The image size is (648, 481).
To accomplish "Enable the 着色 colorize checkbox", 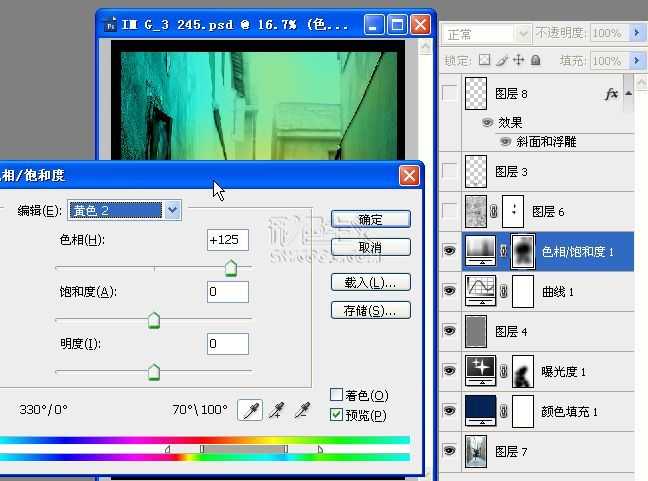I will (336, 395).
